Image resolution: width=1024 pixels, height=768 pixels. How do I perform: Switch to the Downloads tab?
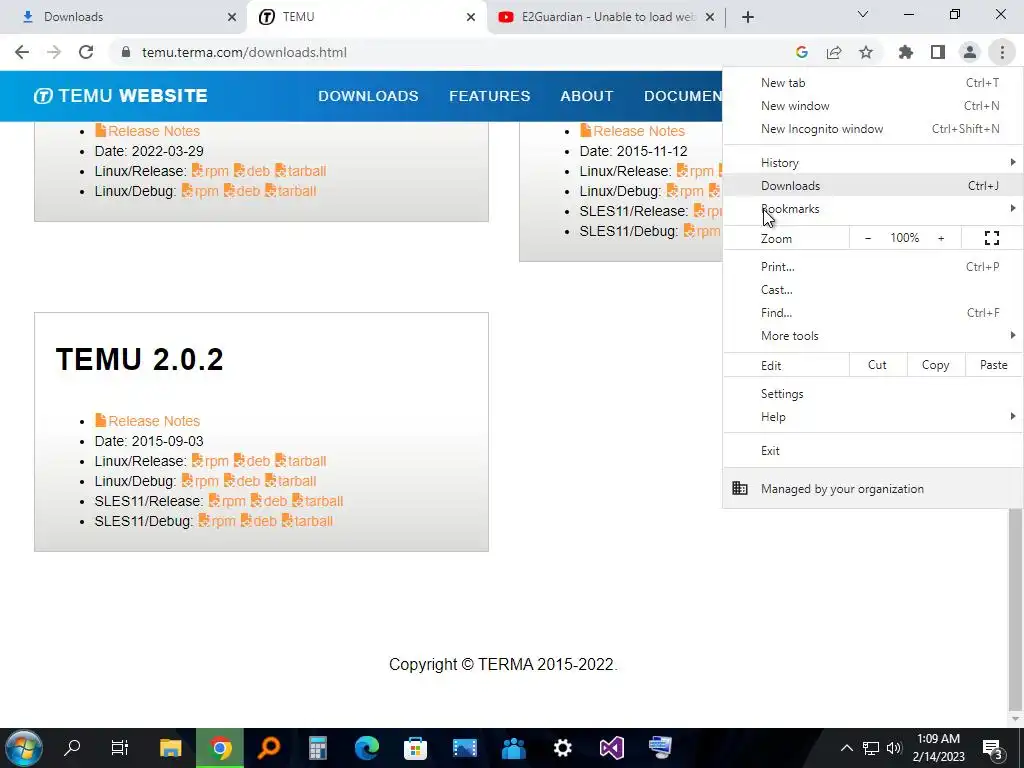pyautogui.click(x=123, y=17)
